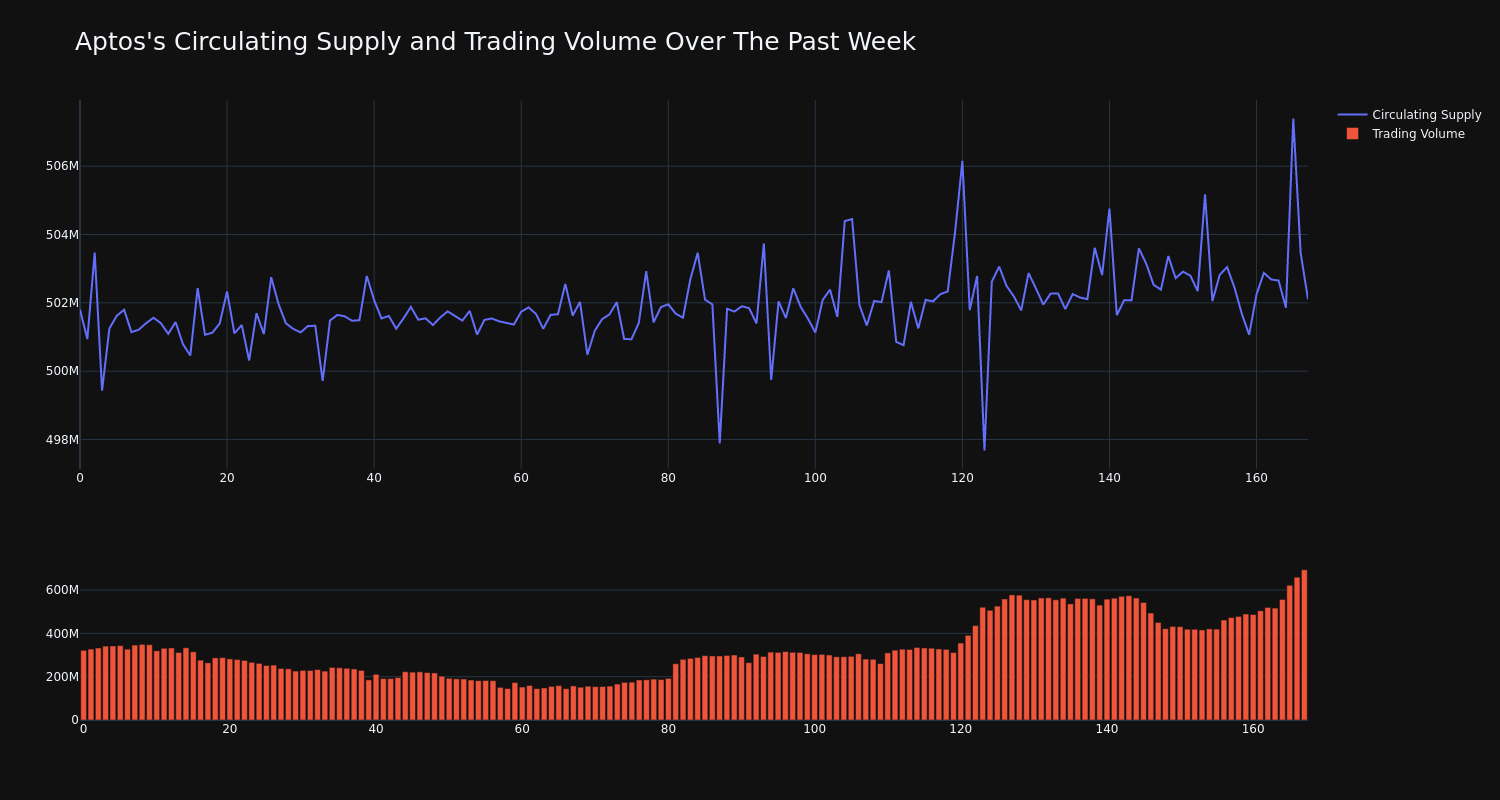Click the 400M volume axis label
Image resolution: width=1500 pixels, height=800 pixels.
62,633
